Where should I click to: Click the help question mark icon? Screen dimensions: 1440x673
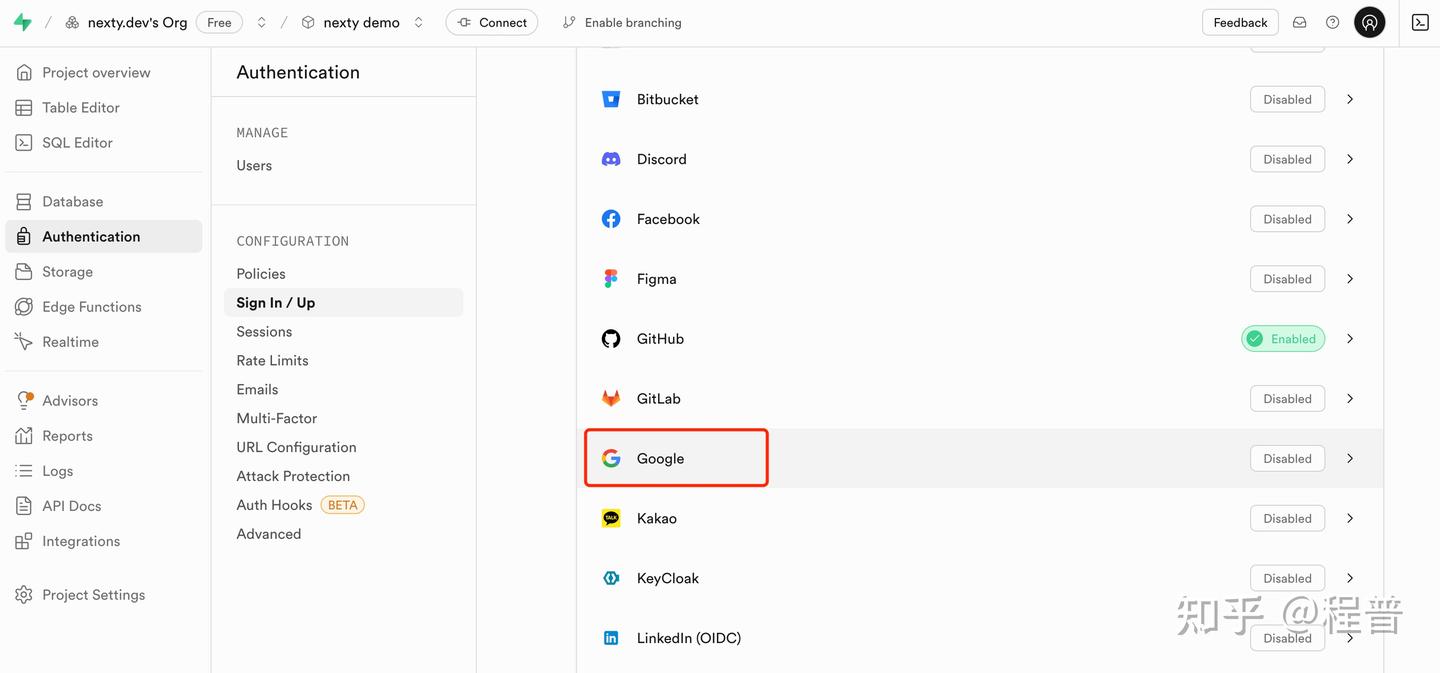[x=1332, y=22]
